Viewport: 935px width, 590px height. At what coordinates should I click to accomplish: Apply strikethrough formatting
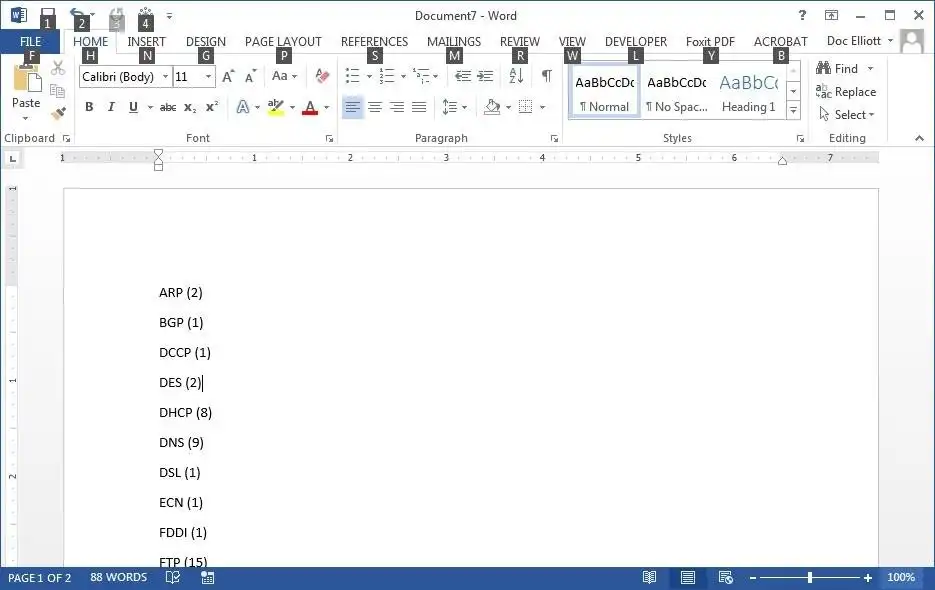tap(168, 107)
